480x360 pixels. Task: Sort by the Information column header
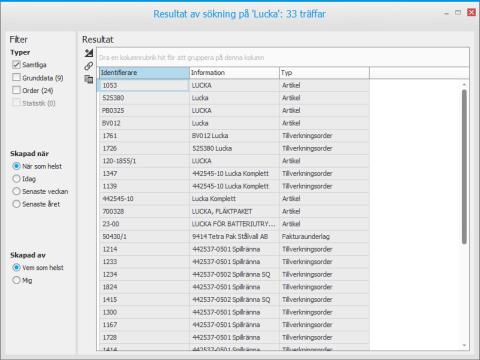(234, 73)
